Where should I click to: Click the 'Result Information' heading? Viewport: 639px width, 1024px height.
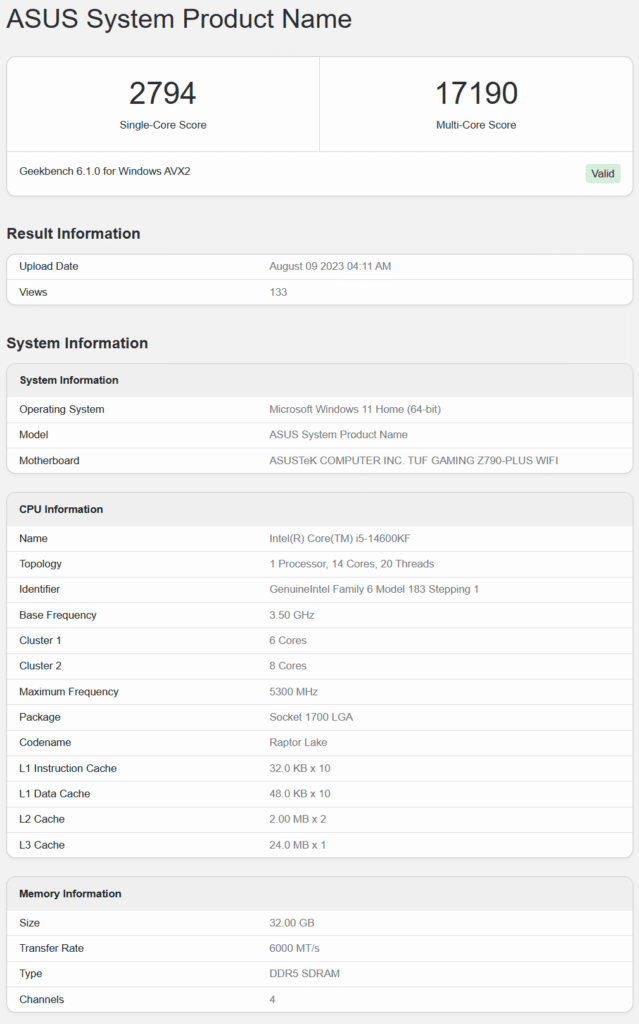point(73,234)
